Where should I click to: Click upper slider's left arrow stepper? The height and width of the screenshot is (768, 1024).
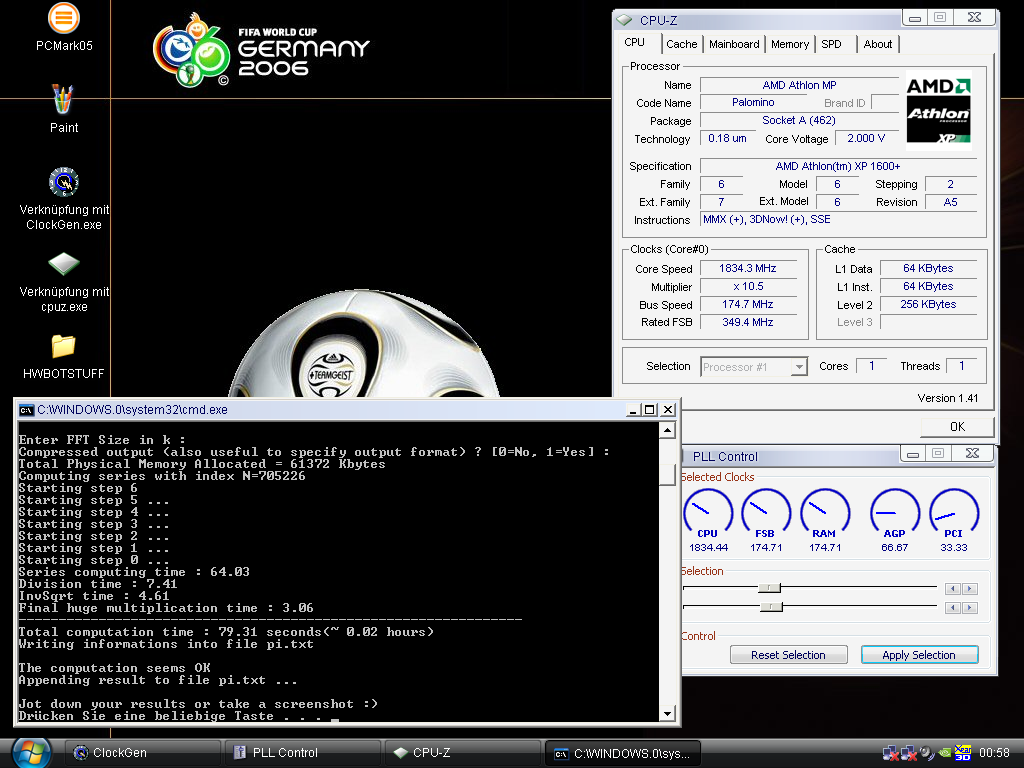[953, 589]
